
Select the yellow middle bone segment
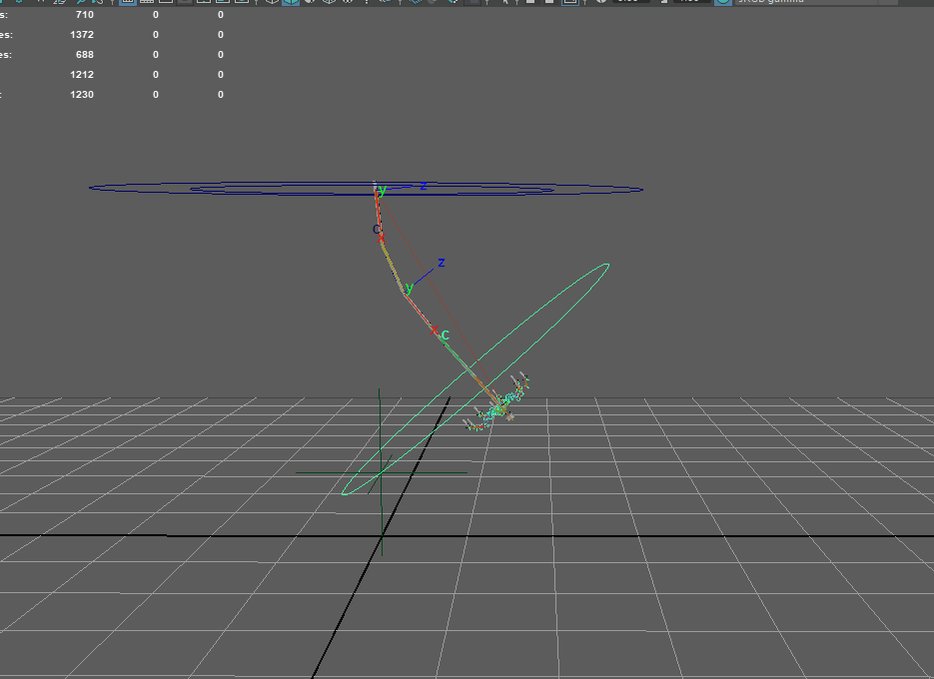point(393,267)
